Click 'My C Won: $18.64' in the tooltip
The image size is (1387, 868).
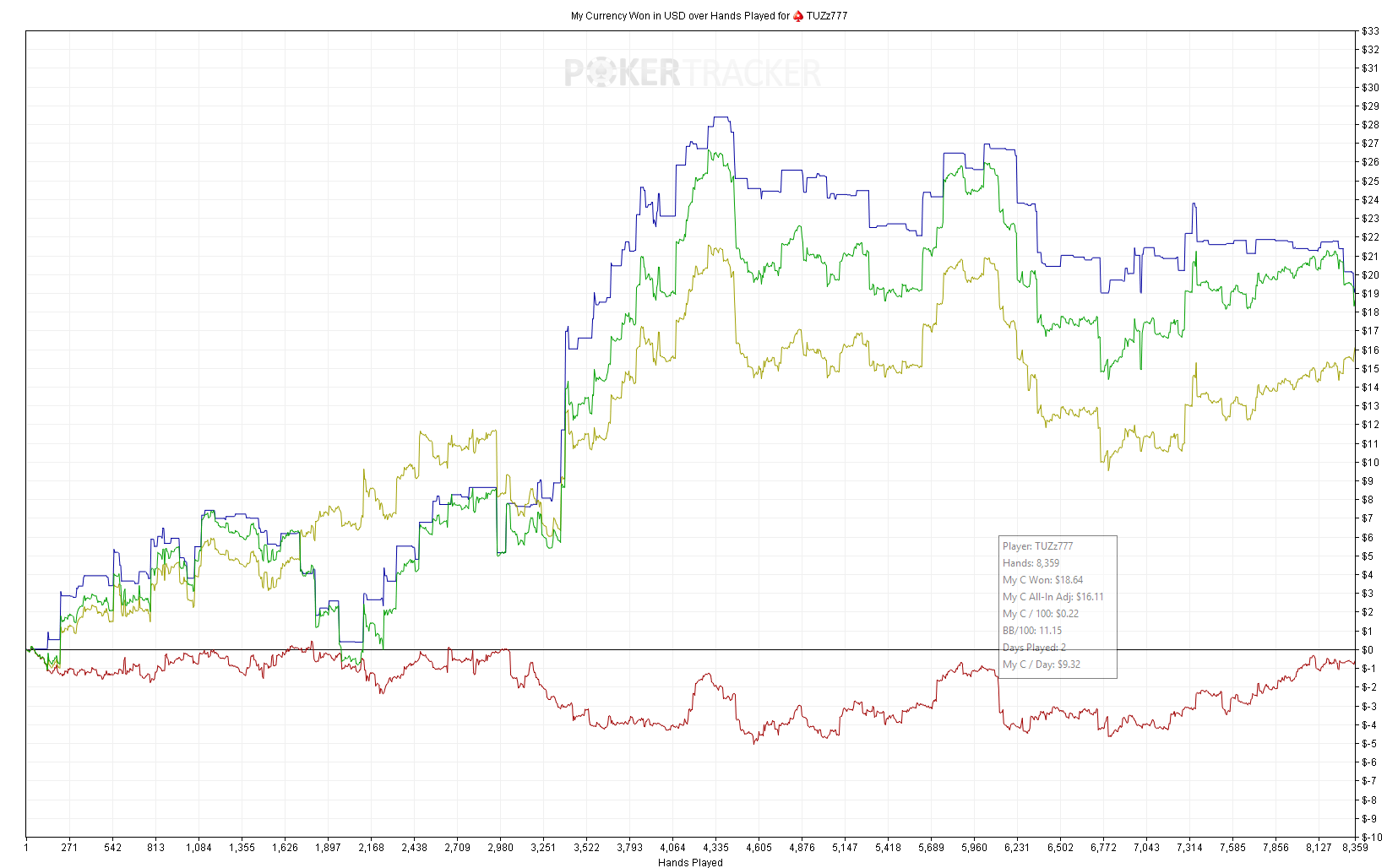pos(1042,580)
